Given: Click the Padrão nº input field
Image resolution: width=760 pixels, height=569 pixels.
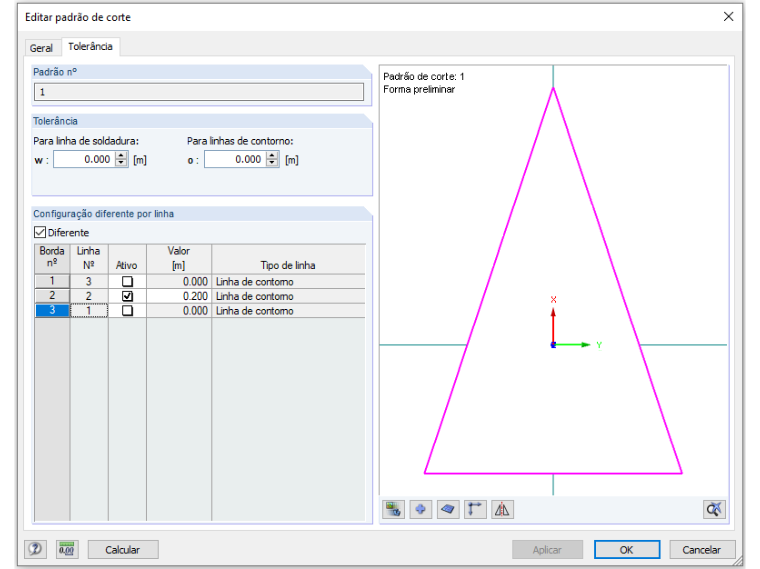Looking at the screenshot, I should (x=199, y=92).
